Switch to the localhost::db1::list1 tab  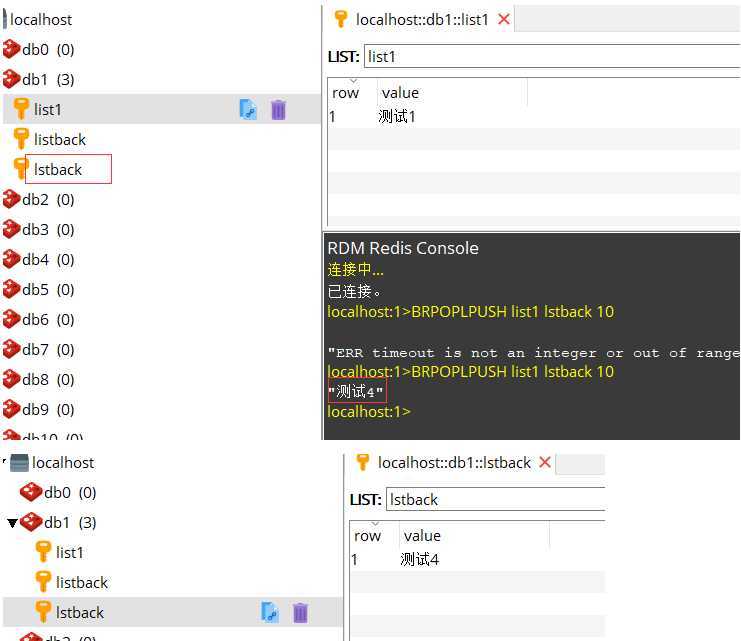[x=422, y=19]
